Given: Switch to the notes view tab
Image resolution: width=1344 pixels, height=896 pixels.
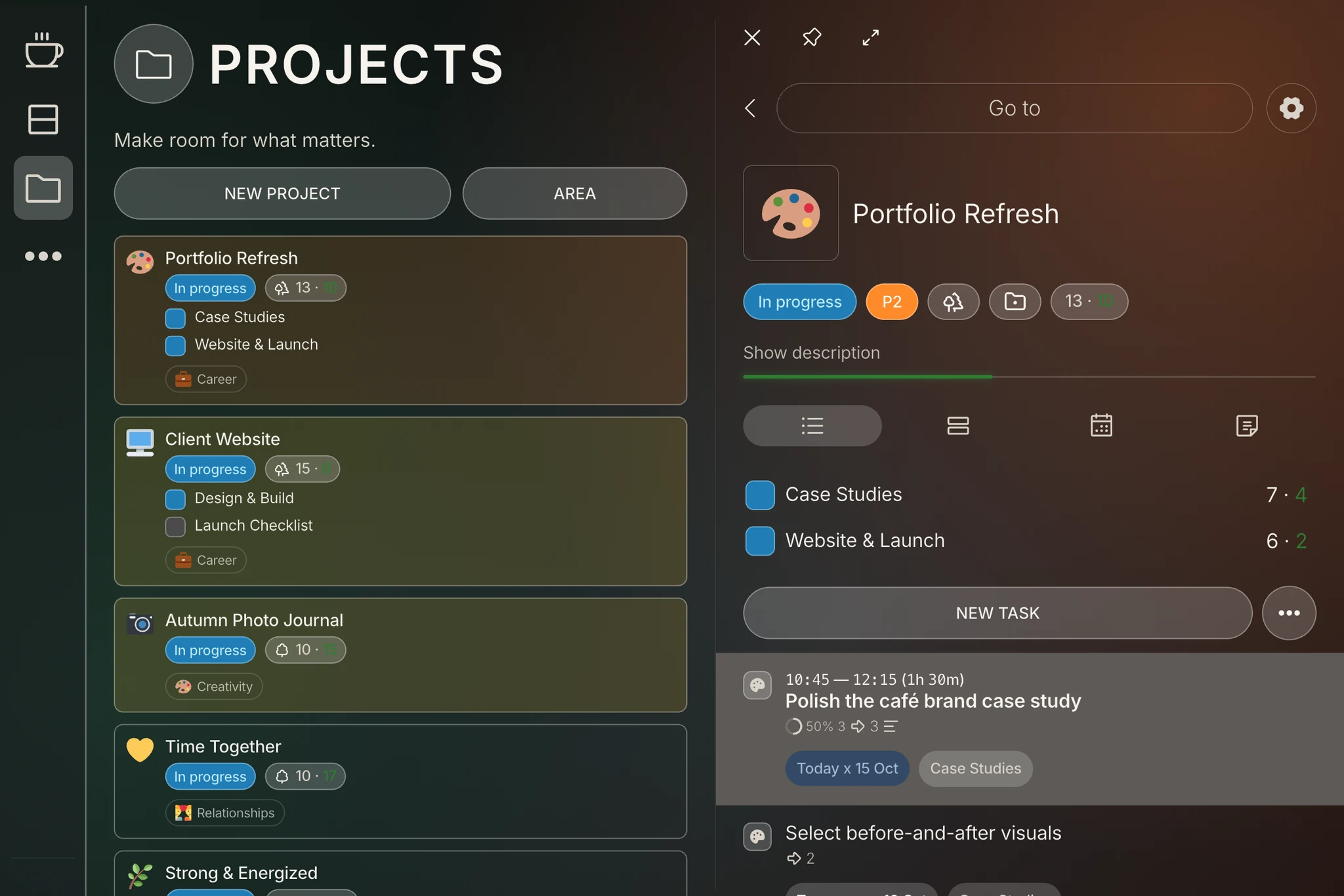Looking at the screenshot, I should tap(1246, 426).
